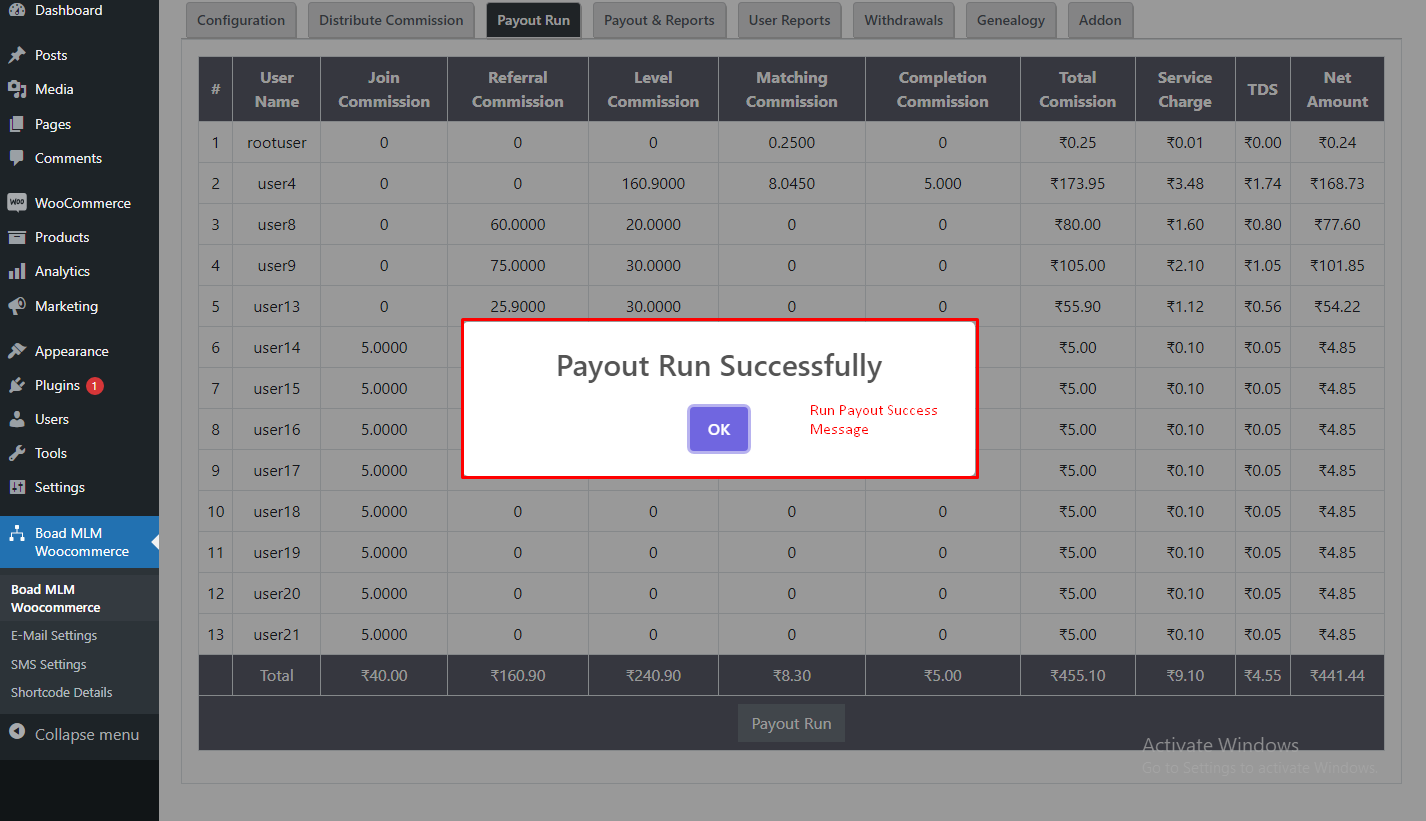Click the Pages icon in sidebar
Screen dimensions: 1426x821
pyautogui.click(x=20, y=124)
